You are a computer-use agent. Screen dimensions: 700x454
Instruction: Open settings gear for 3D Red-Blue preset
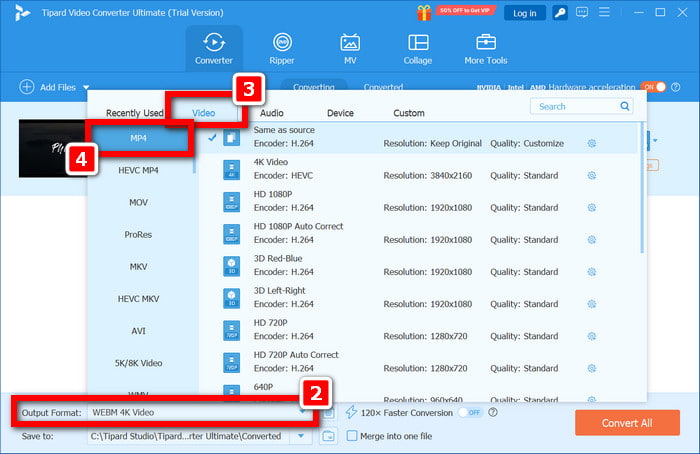tap(592, 272)
